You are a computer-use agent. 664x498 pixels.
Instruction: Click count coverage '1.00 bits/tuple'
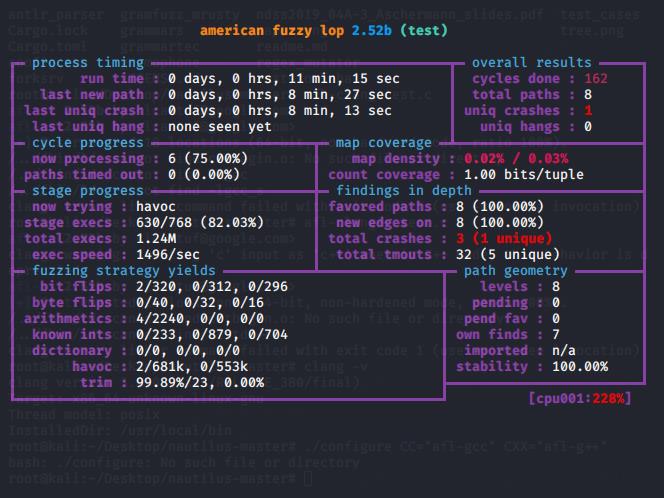[x=524, y=174]
